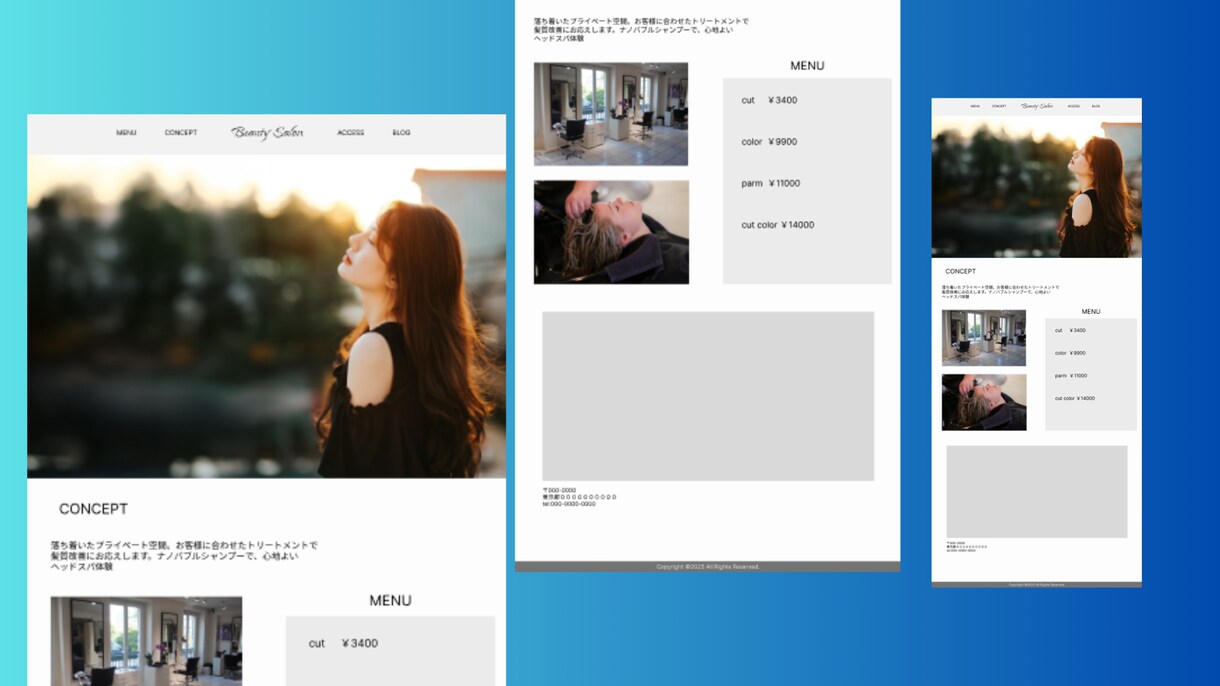Select "cut ¥3400" in right small mockup
This screenshot has width=1220, height=686.
coord(1070,330)
